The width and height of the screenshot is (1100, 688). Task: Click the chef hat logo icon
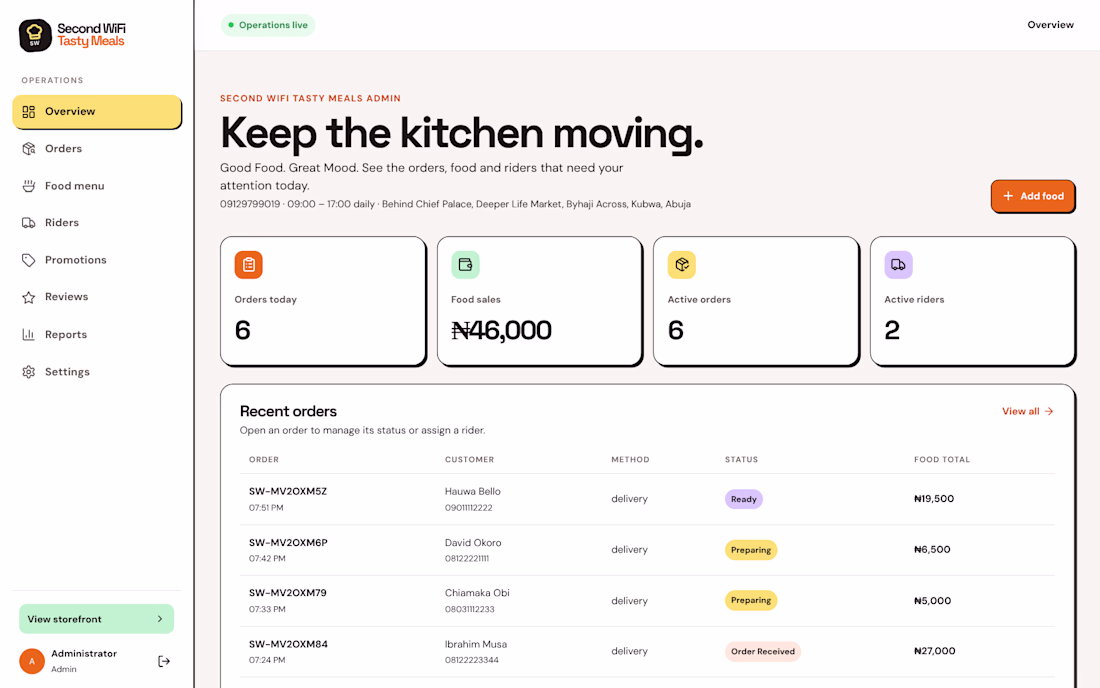pos(35,35)
